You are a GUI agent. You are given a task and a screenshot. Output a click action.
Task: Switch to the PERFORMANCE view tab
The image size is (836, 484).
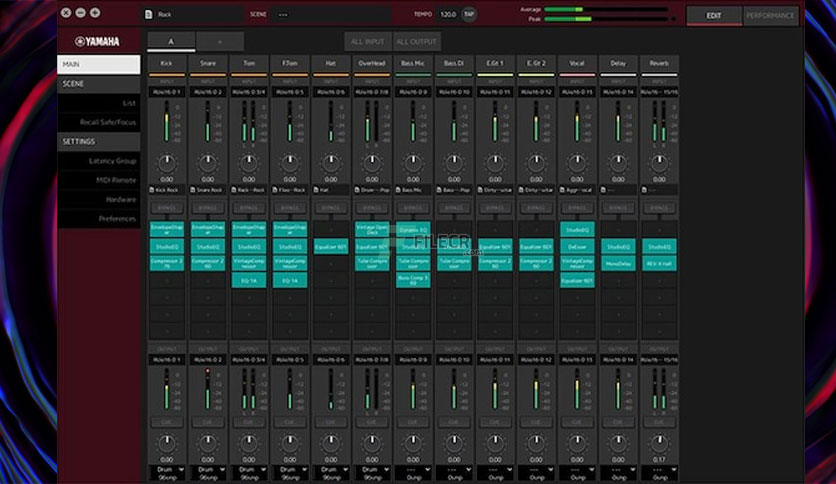click(770, 15)
